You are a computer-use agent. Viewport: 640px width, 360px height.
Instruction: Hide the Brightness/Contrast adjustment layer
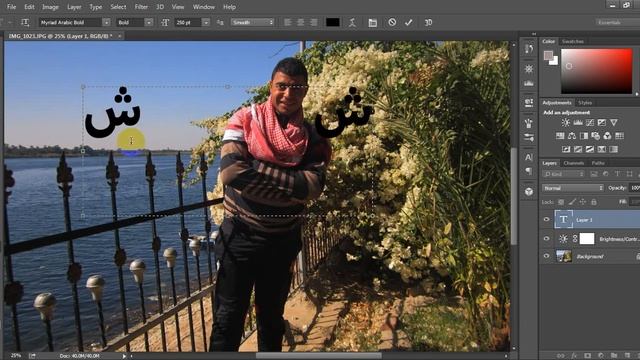click(x=547, y=239)
